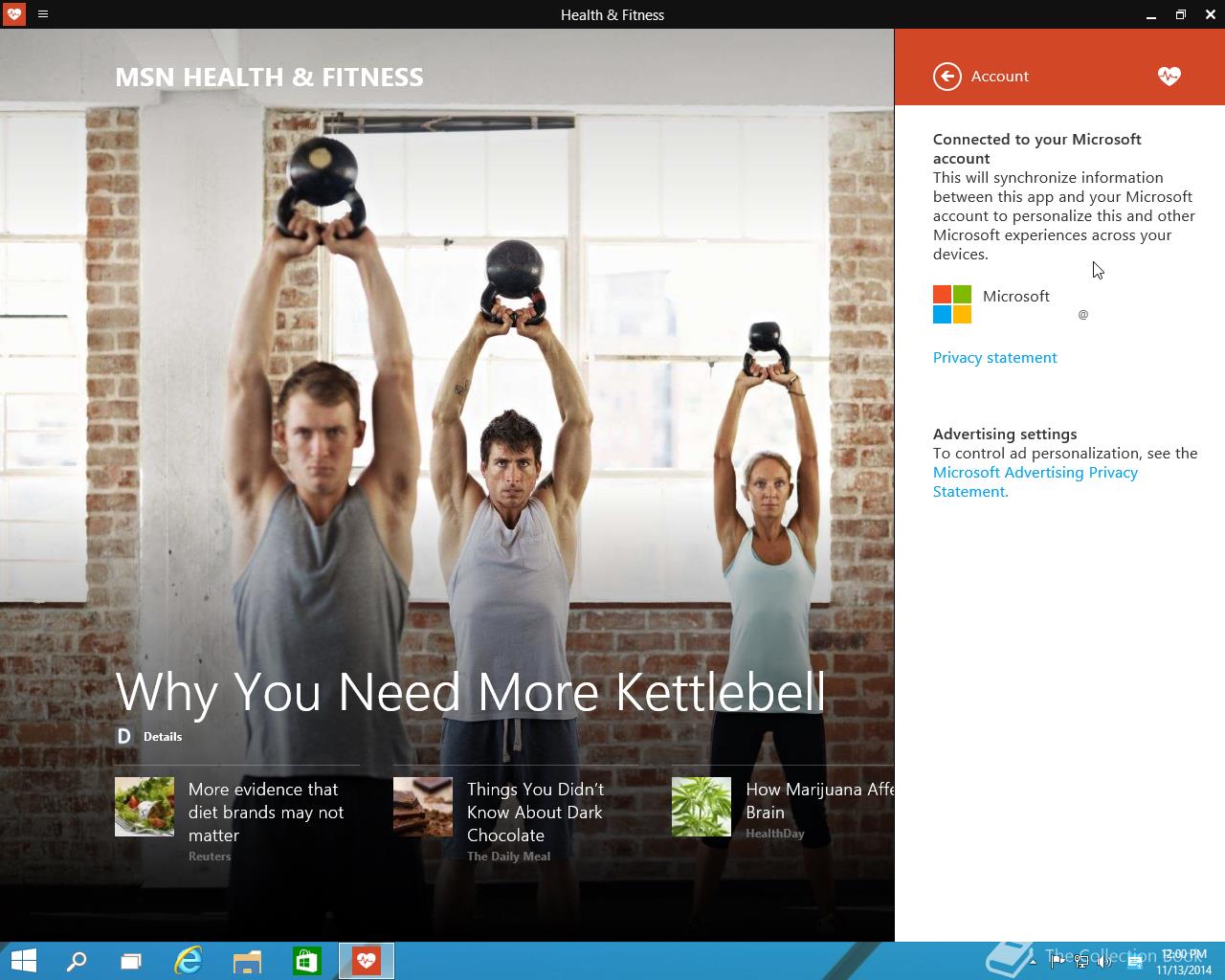This screenshot has height=980, width=1225.
Task: Open File Explorer from the taskbar
Action: 248,961
